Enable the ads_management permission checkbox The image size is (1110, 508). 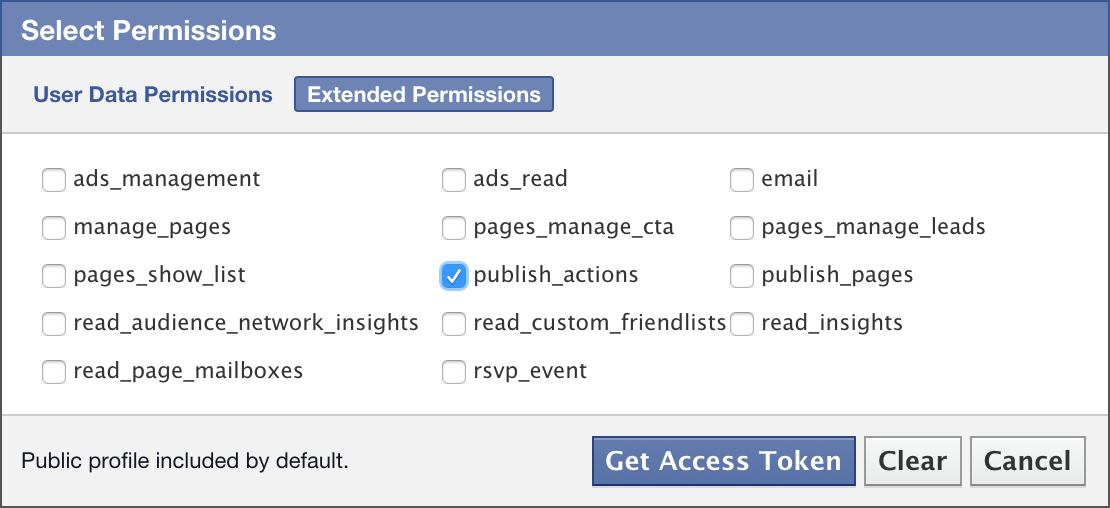point(54,180)
